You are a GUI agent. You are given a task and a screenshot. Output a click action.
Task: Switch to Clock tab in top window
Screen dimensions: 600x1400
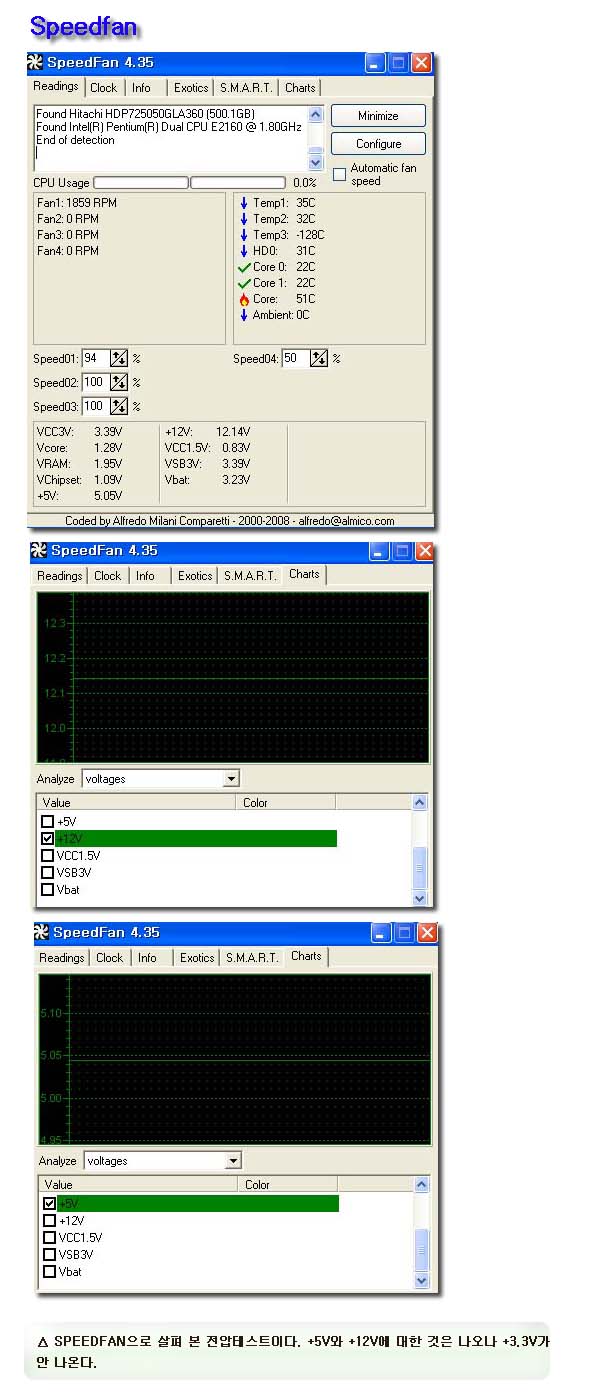click(104, 88)
